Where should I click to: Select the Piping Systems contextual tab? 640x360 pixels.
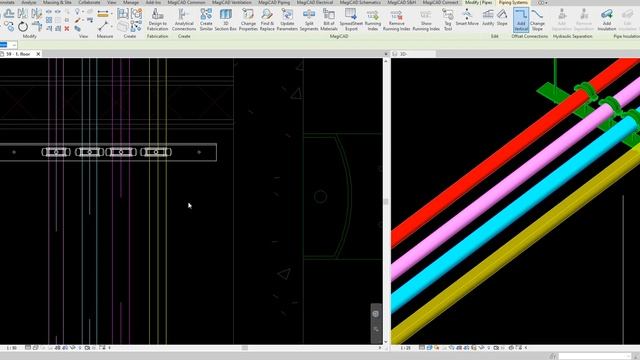click(x=513, y=2)
